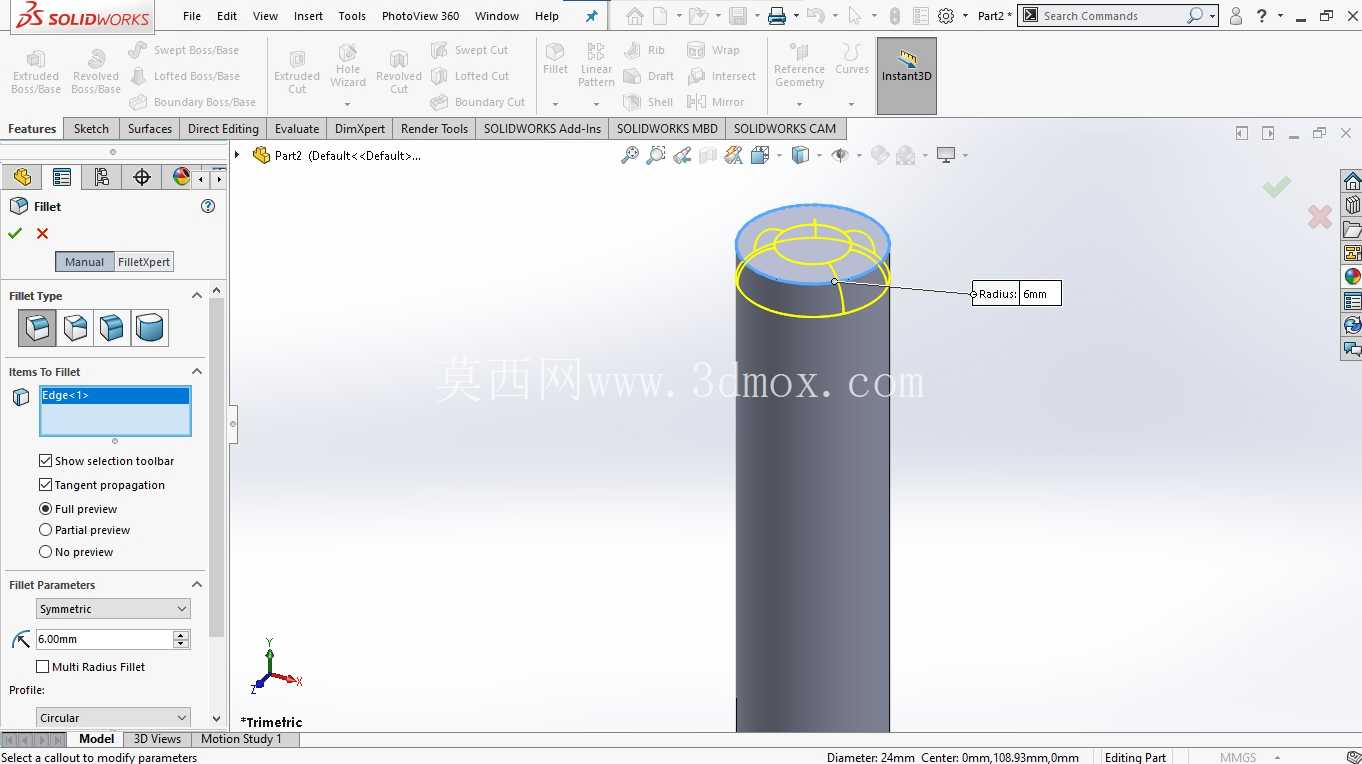Select Variable Size Fillet type icon
The width and height of the screenshot is (1362, 764).
click(75, 328)
